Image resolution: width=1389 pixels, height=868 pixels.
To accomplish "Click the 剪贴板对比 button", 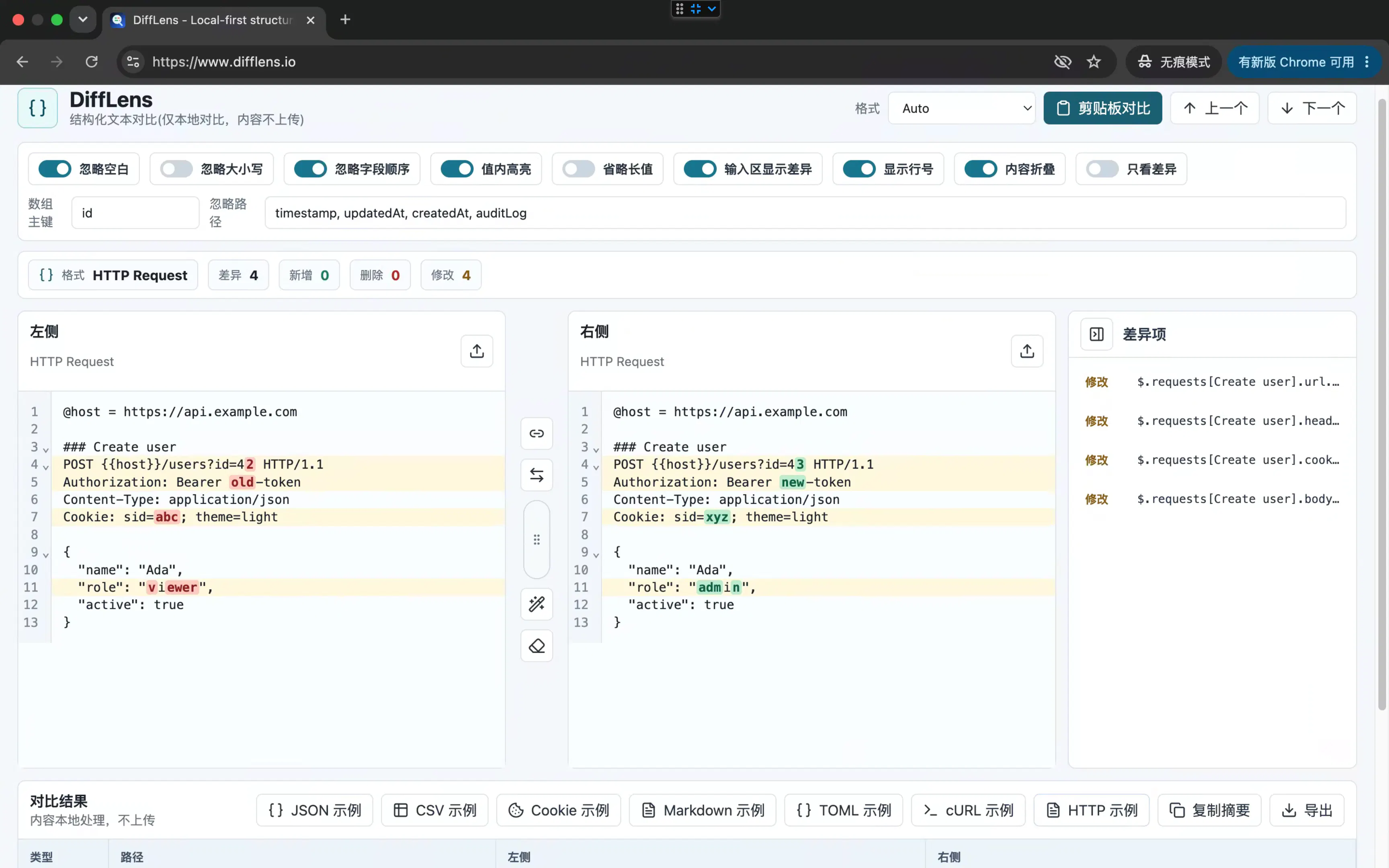I will 1102,108.
